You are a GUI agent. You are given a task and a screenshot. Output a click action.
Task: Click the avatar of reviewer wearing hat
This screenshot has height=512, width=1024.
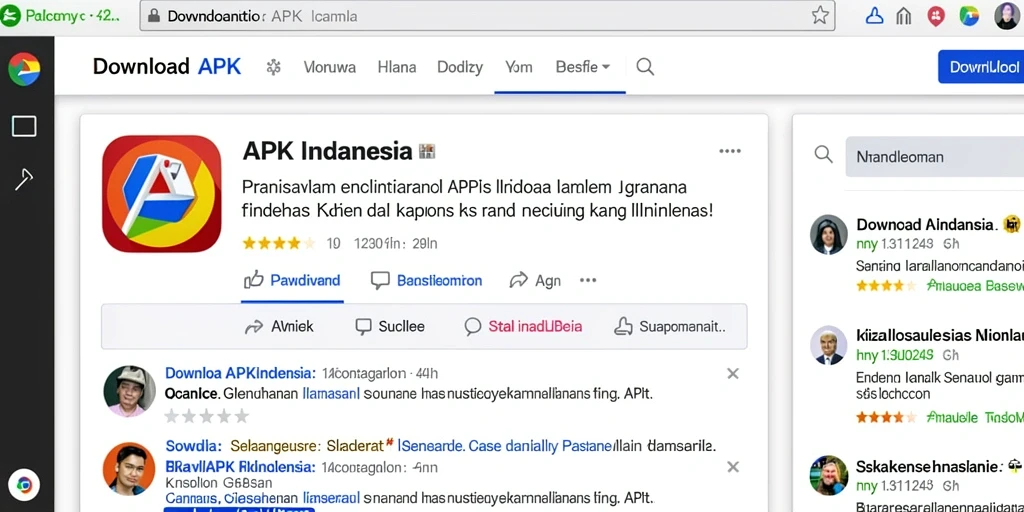tap(129, 391)
